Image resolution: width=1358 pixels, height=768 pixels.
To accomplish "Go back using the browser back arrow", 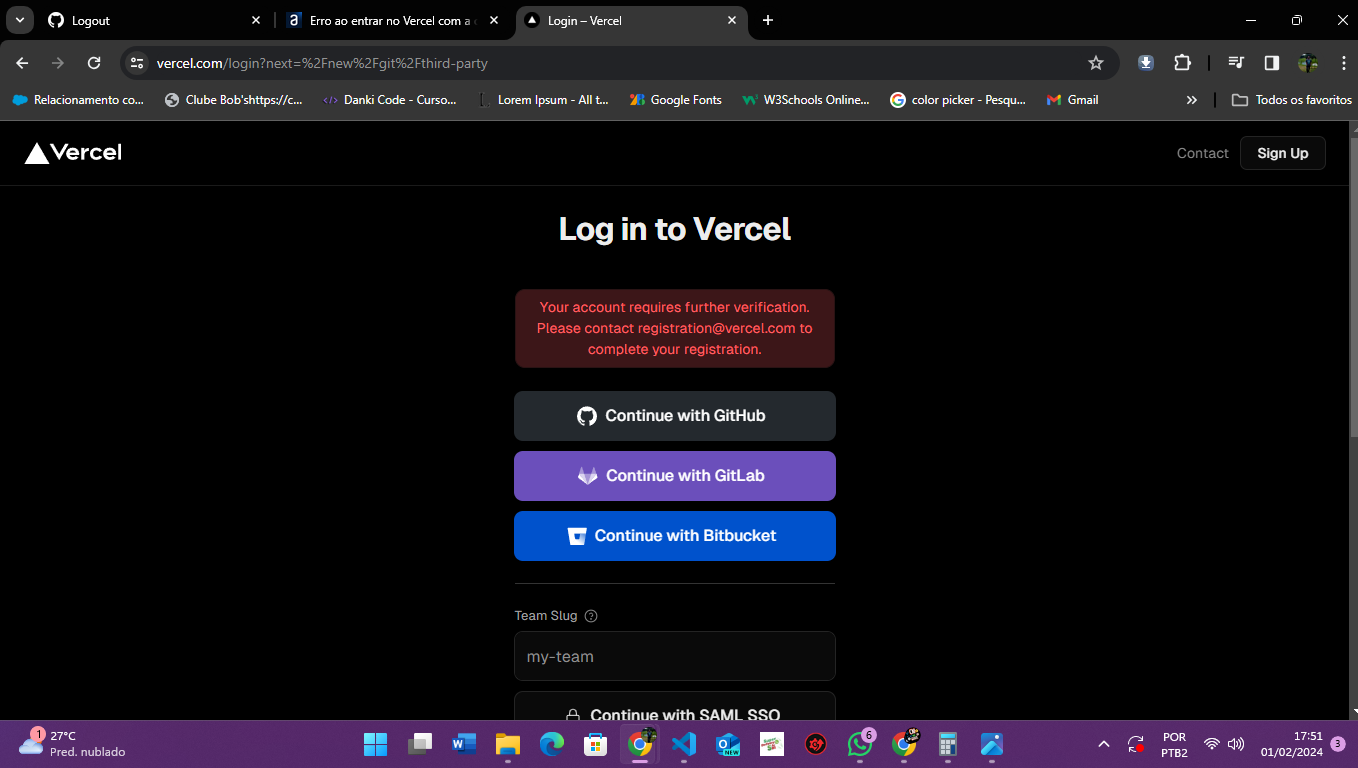I will (x=22, y=63).
